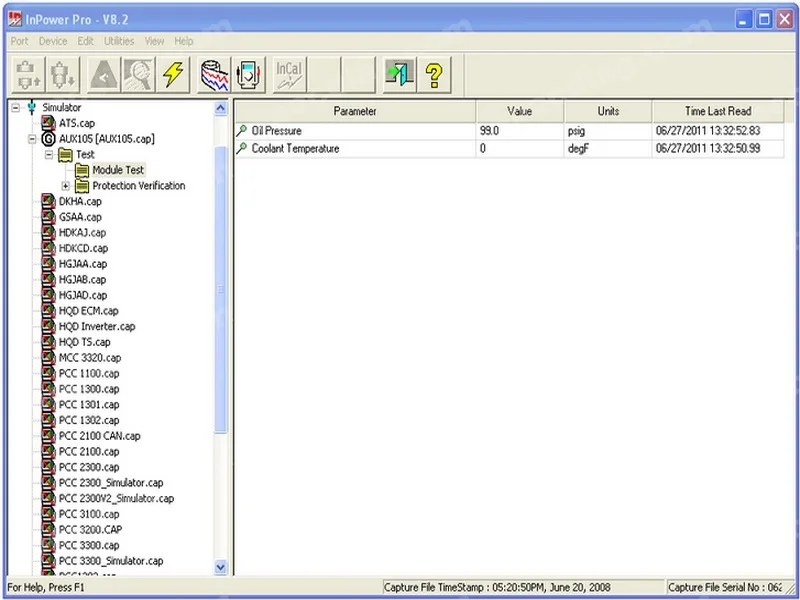Click the tree scrollbar up arrow

pyautogui.click(x=220, y=108)
